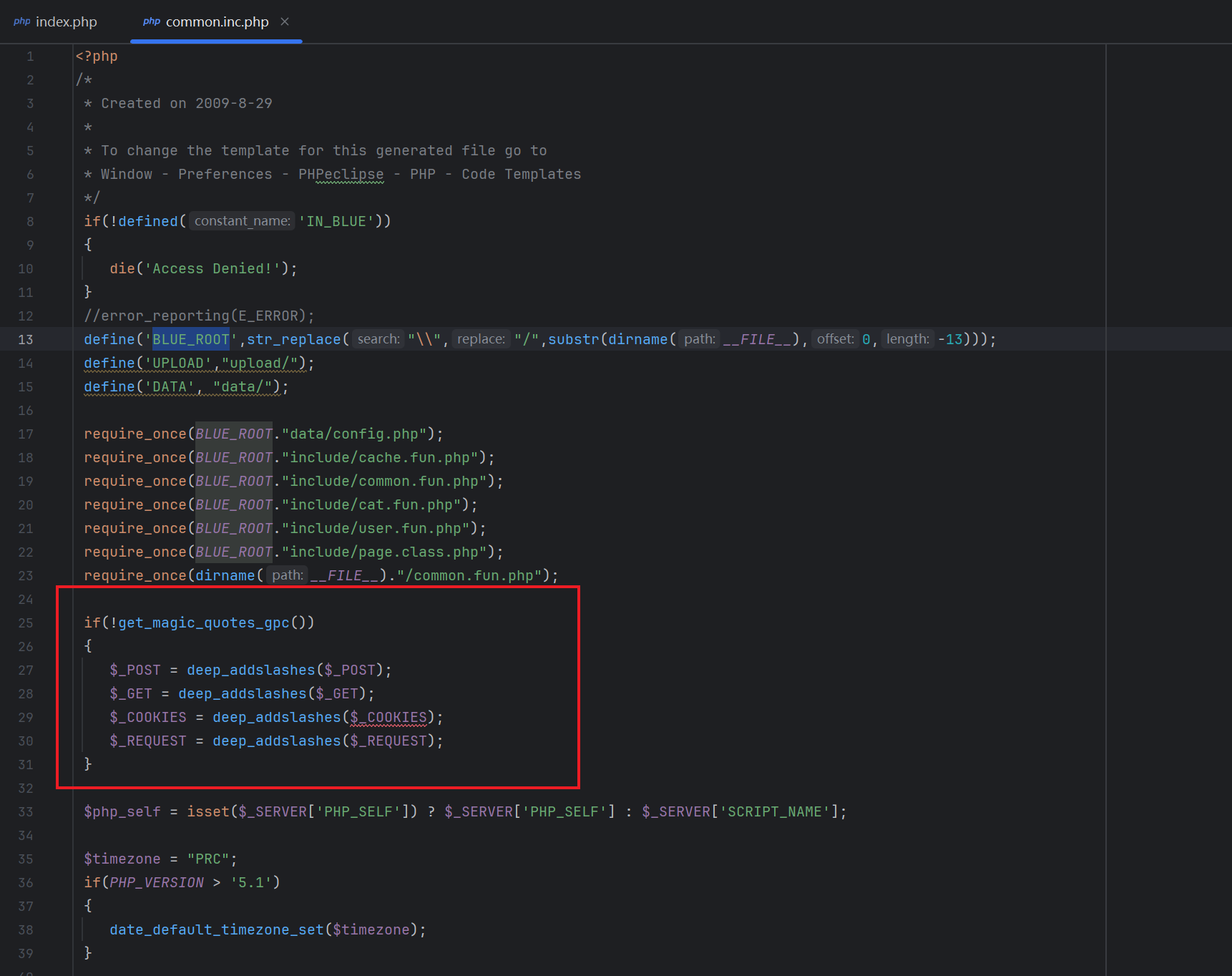Viewport: 1232px width, 976px height.
Task: Click the 'length:' parameter hint
Action: (907, 339)
